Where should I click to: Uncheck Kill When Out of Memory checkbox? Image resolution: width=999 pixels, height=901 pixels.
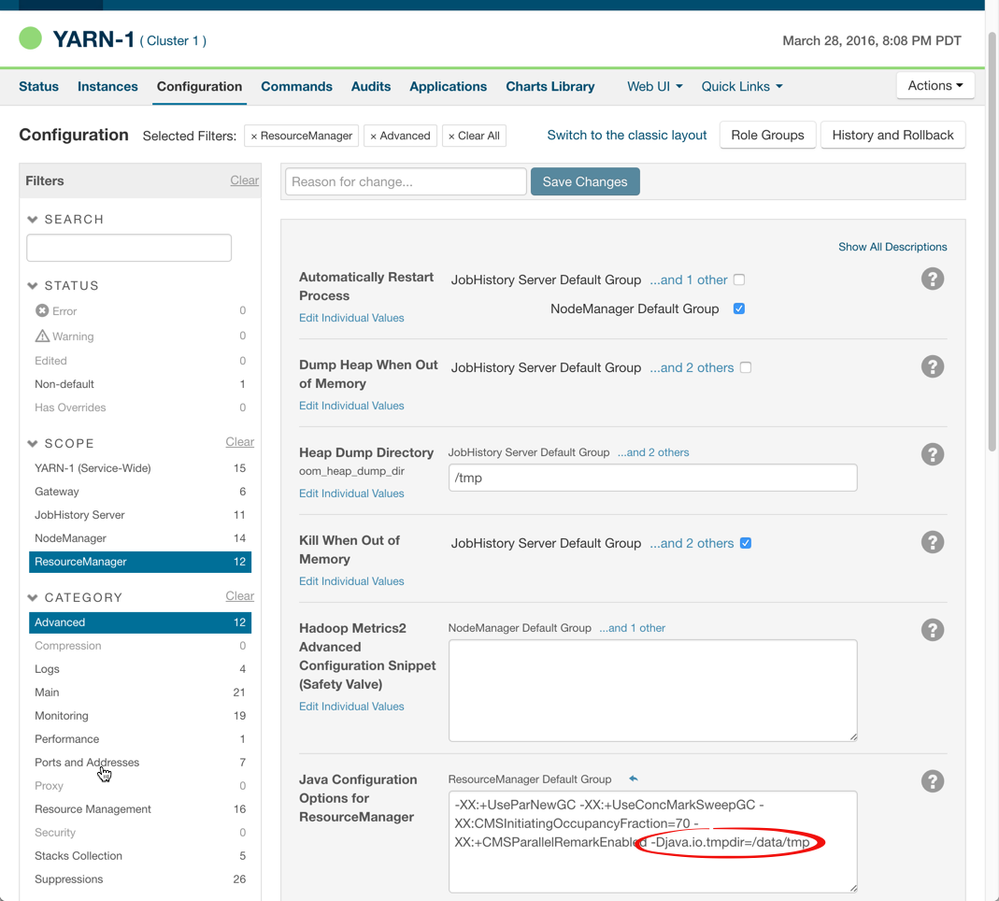pyautogui.click(x=745, y=543)
